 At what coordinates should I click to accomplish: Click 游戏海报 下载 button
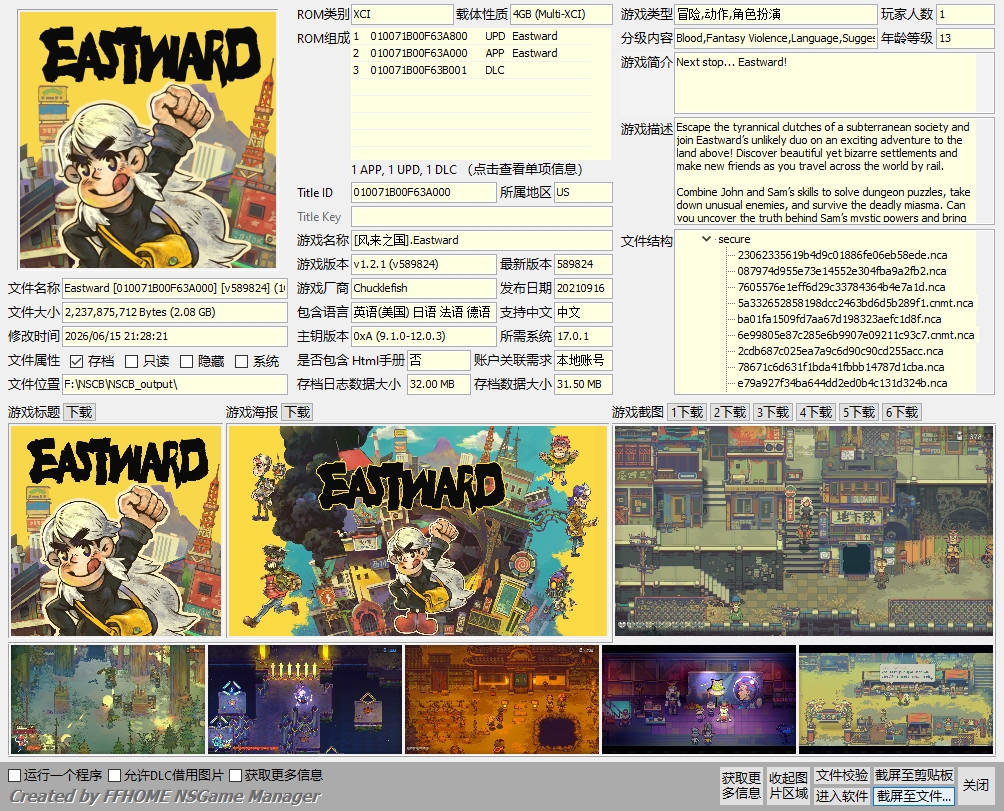click(297, 412)
